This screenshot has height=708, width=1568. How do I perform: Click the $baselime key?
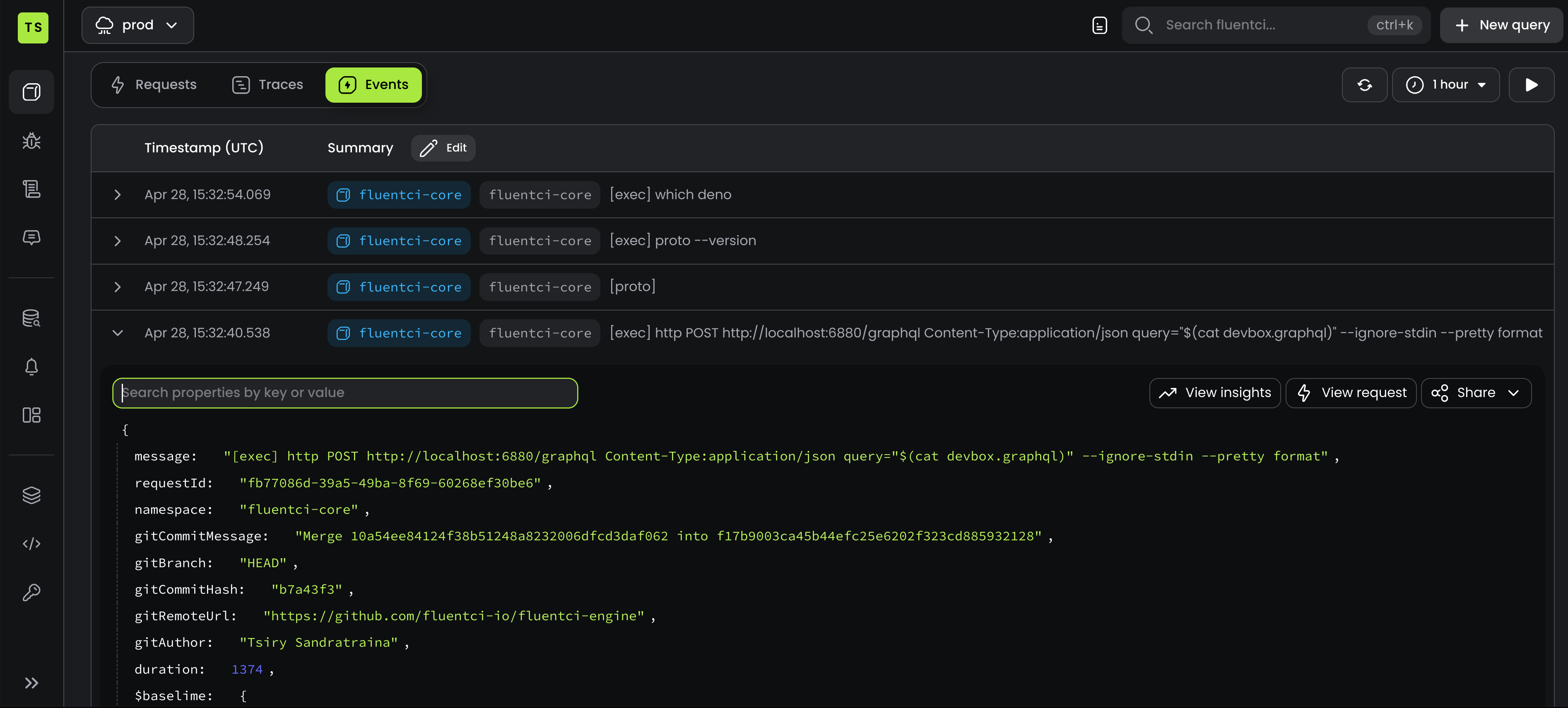pyautogui.click(x=173, y=696)
